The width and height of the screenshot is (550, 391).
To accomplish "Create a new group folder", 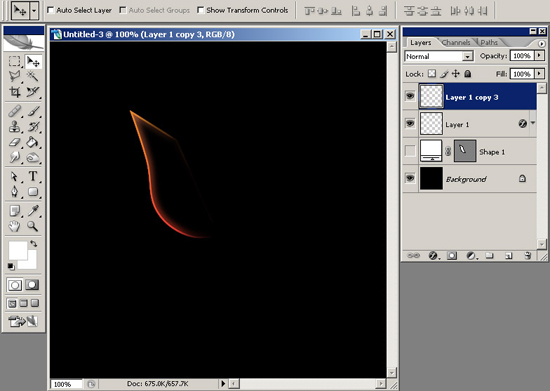I will pos(490,256).
